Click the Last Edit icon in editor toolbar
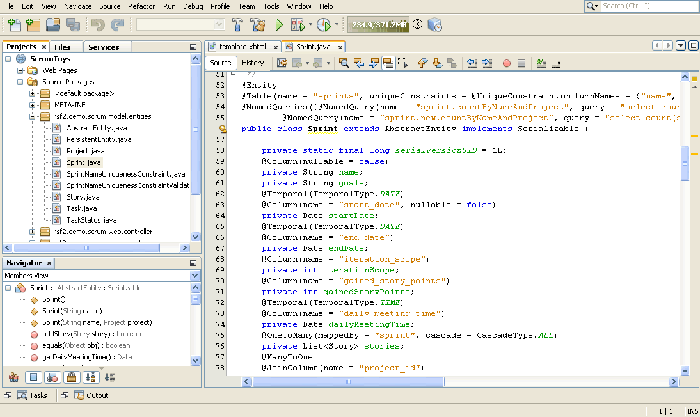700x417 pixels. [x=282, y=63]
